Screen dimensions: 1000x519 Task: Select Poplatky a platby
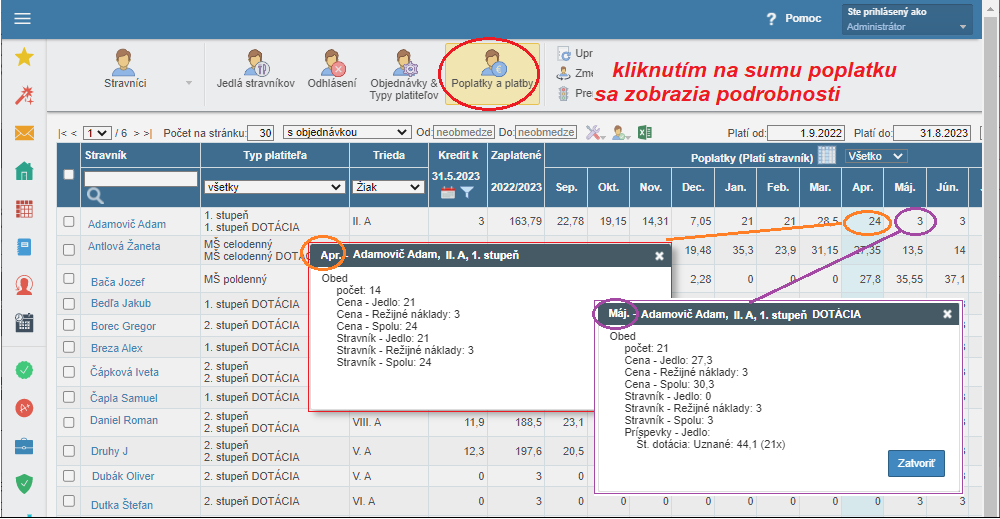coord(492,73)
